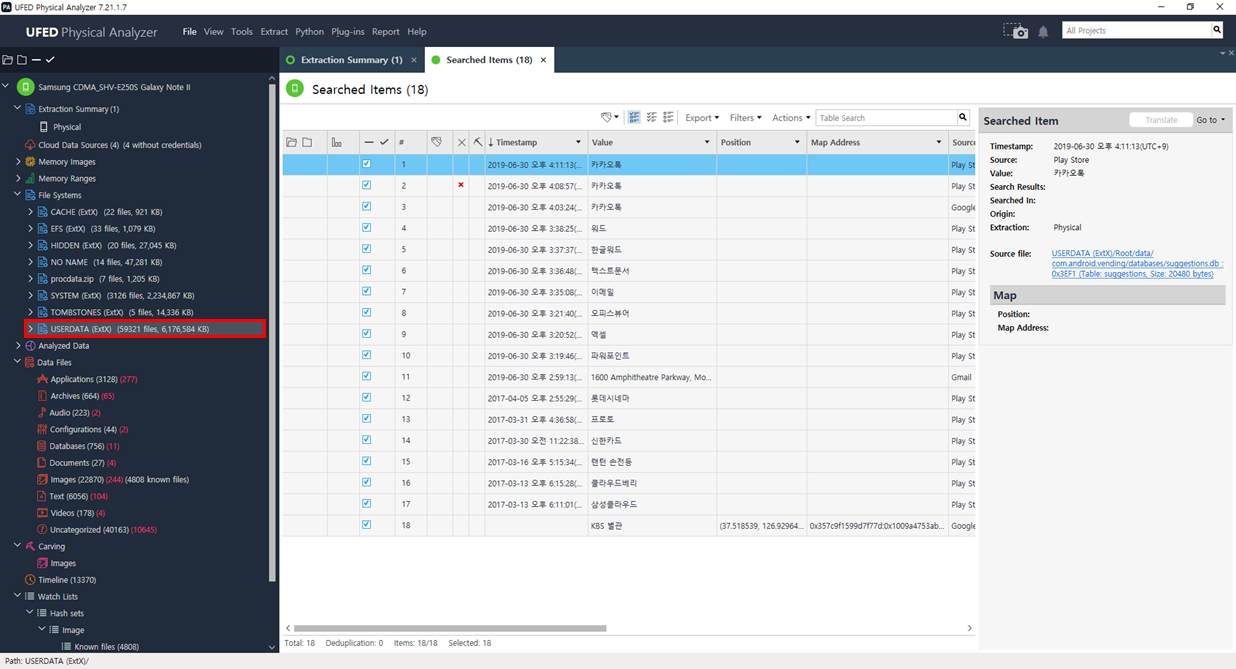The width and height of the screenshot is (1236, 669).
Task: Click the tag dropdown icon in the table toolbar
Action: pyautogui.click(x=609, y=117)
